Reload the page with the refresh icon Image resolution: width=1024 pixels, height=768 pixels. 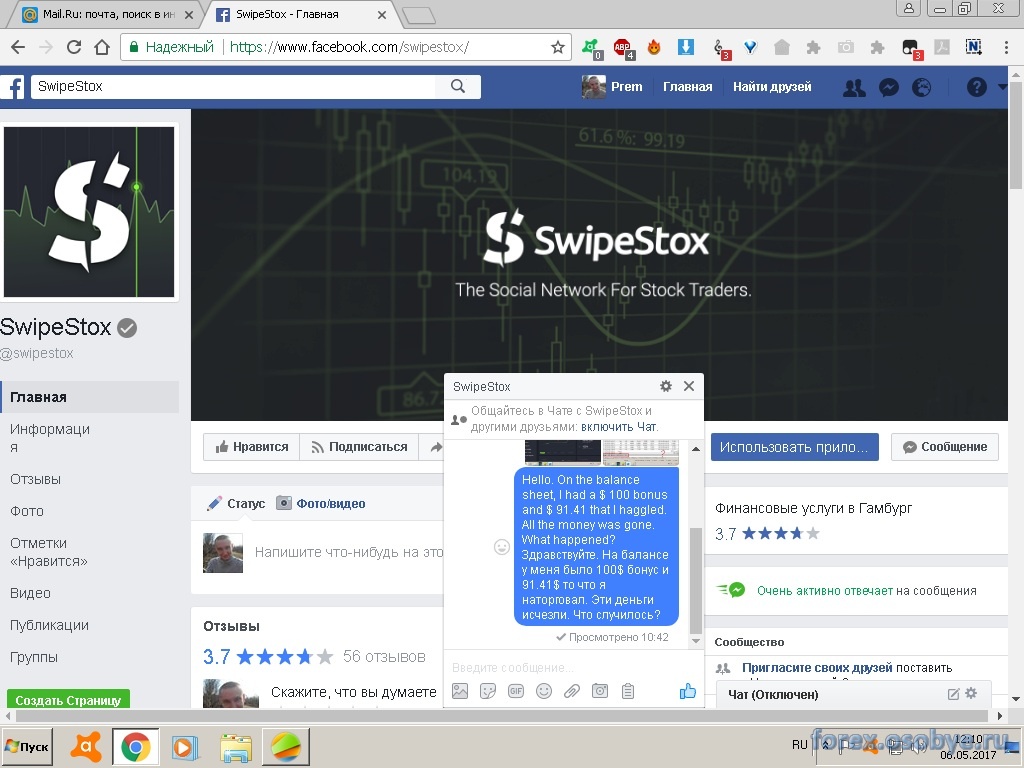click(74, 47)
